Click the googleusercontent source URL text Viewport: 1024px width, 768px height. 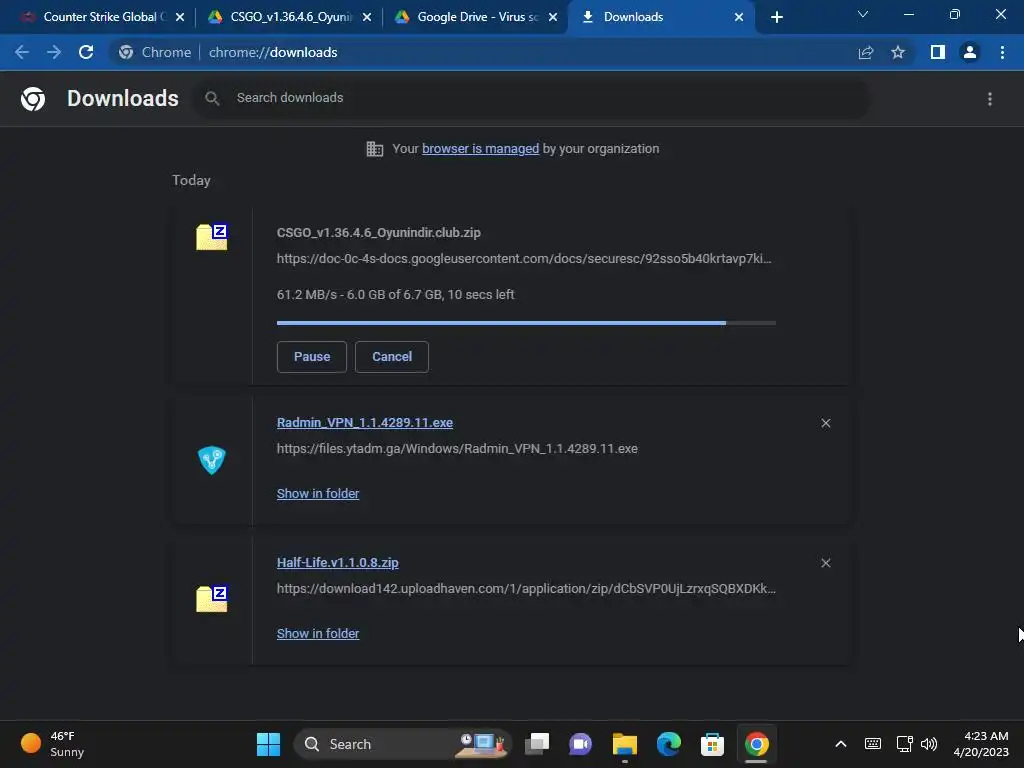[x=524, y=259]
